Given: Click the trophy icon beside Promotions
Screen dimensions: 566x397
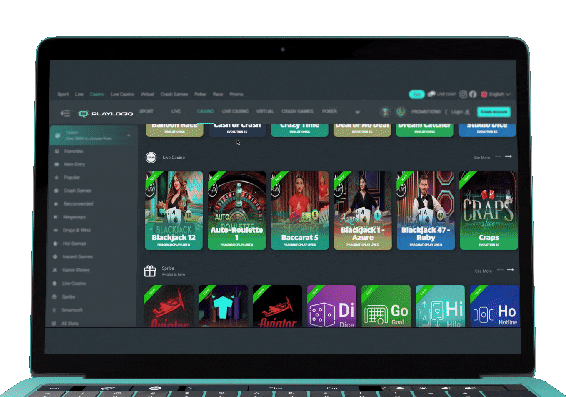Looking at the screenshot, I should pyautogui.click(x=385, y=112).
